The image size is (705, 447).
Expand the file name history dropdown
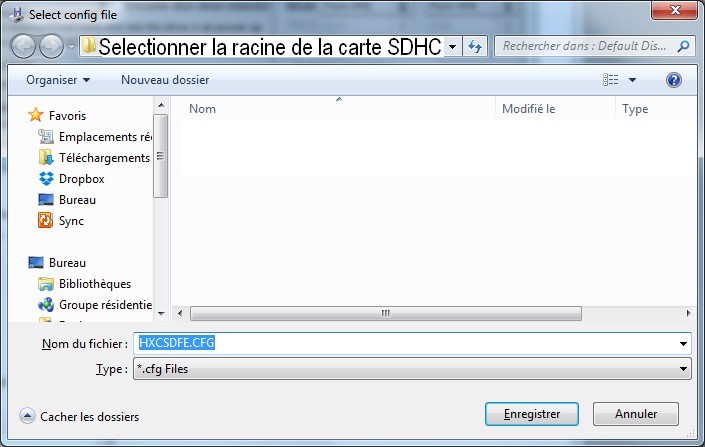(x=683, y=344)
